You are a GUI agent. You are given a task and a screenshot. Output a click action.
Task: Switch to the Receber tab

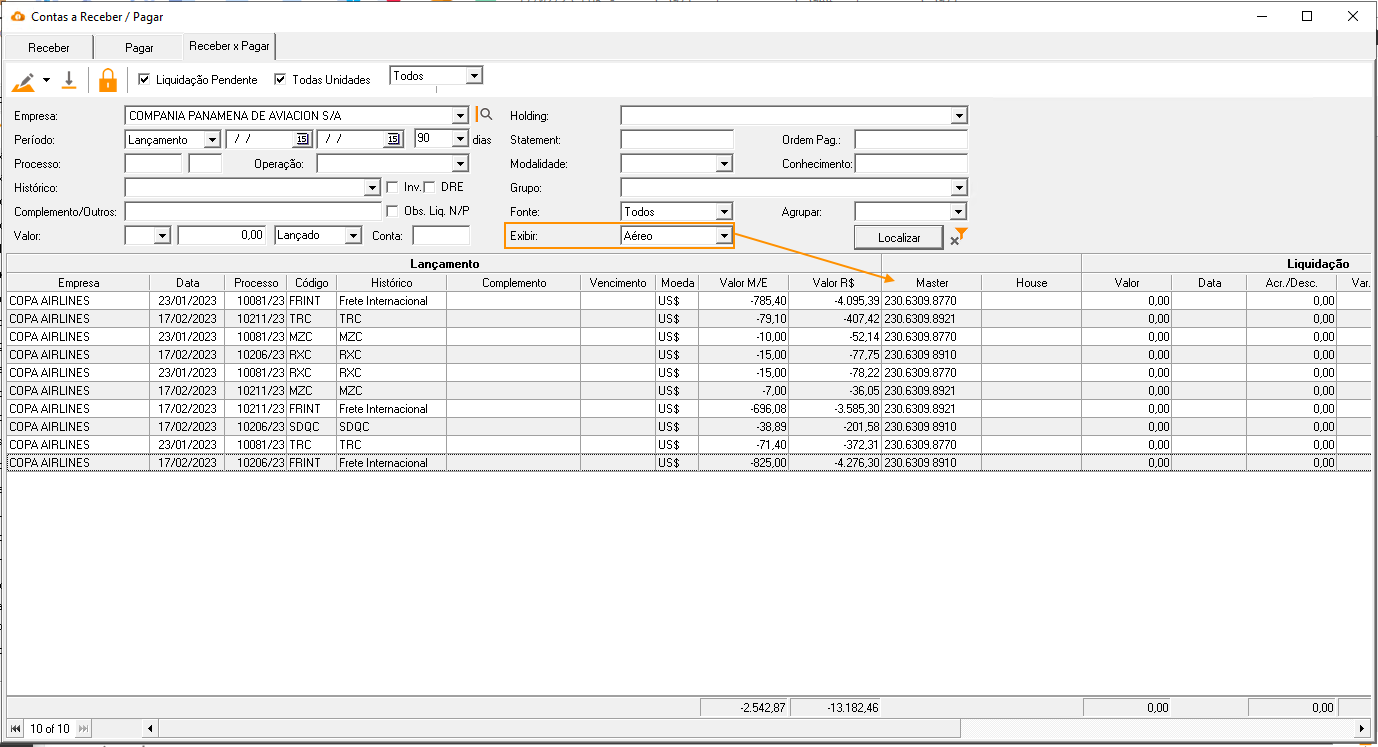(49, 47)
